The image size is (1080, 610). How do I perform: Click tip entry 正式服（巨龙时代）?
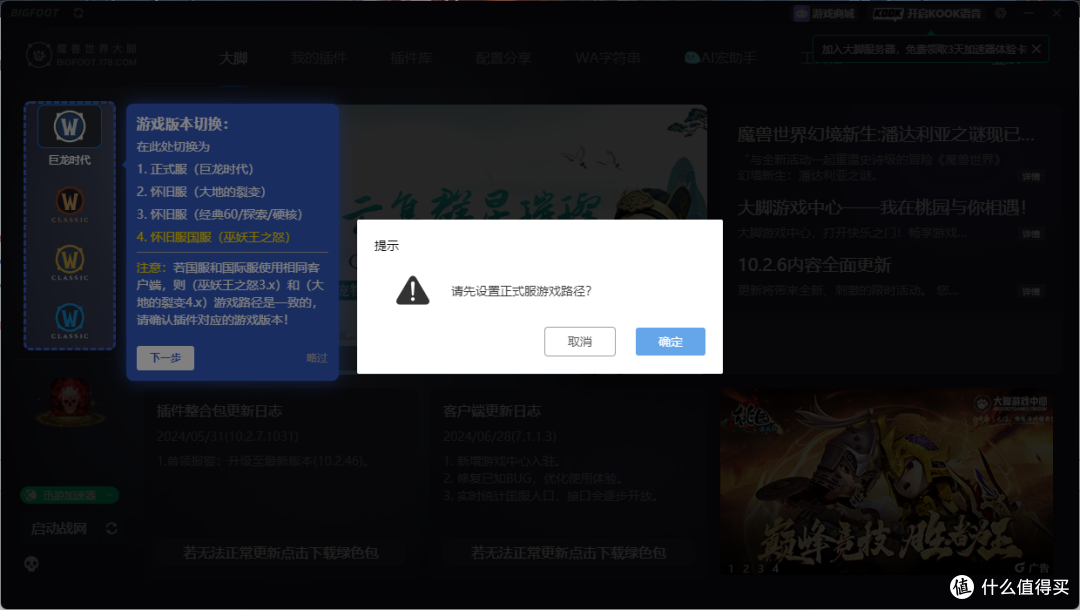point(195,169)
